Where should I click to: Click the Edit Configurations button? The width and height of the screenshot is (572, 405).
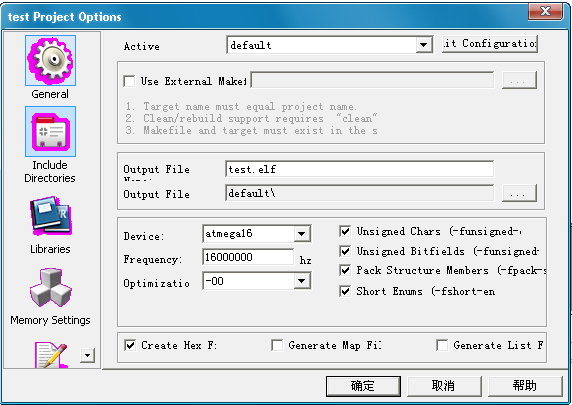(490, 44)
